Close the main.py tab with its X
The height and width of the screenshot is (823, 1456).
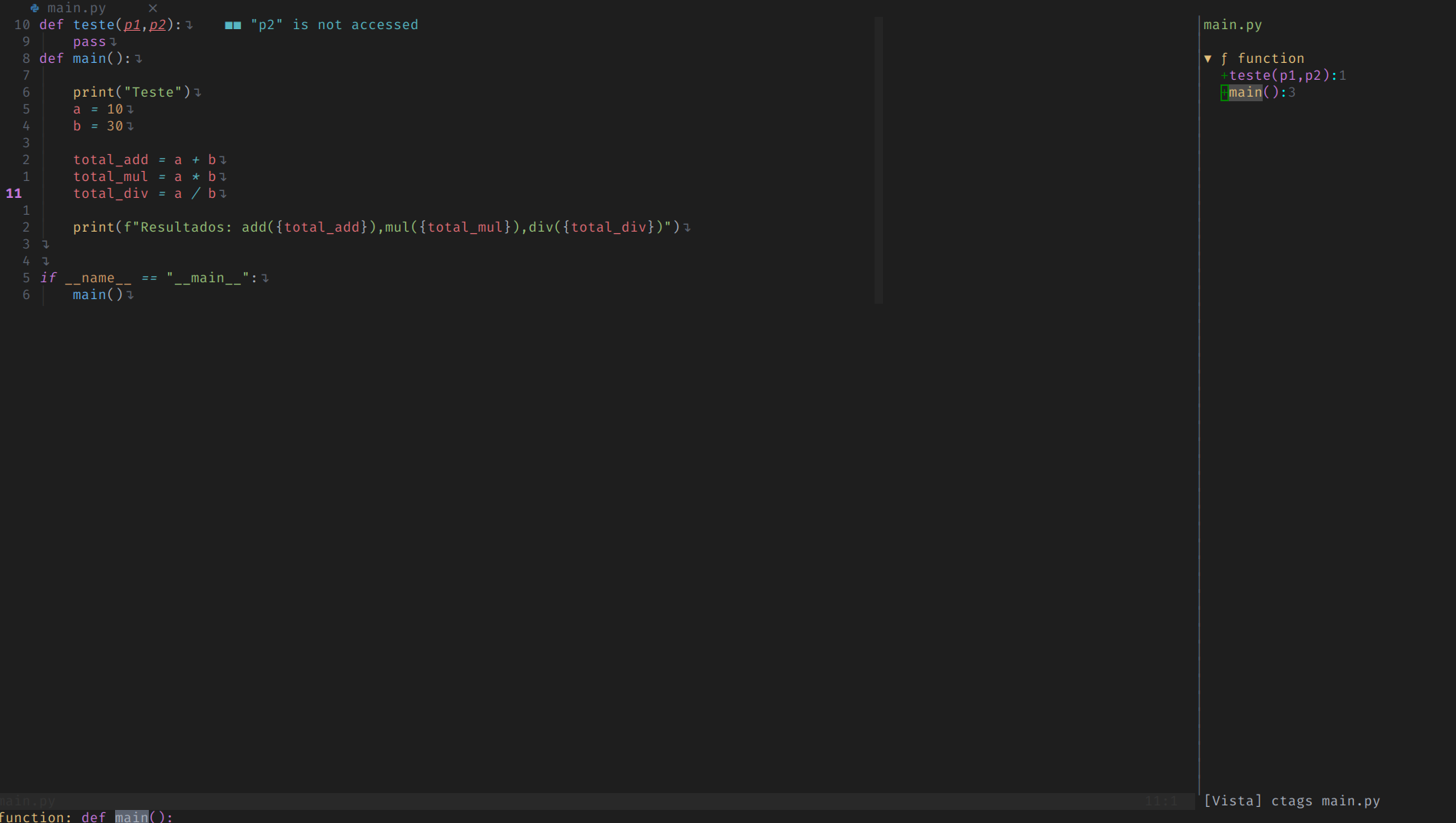tap(152, 8)
